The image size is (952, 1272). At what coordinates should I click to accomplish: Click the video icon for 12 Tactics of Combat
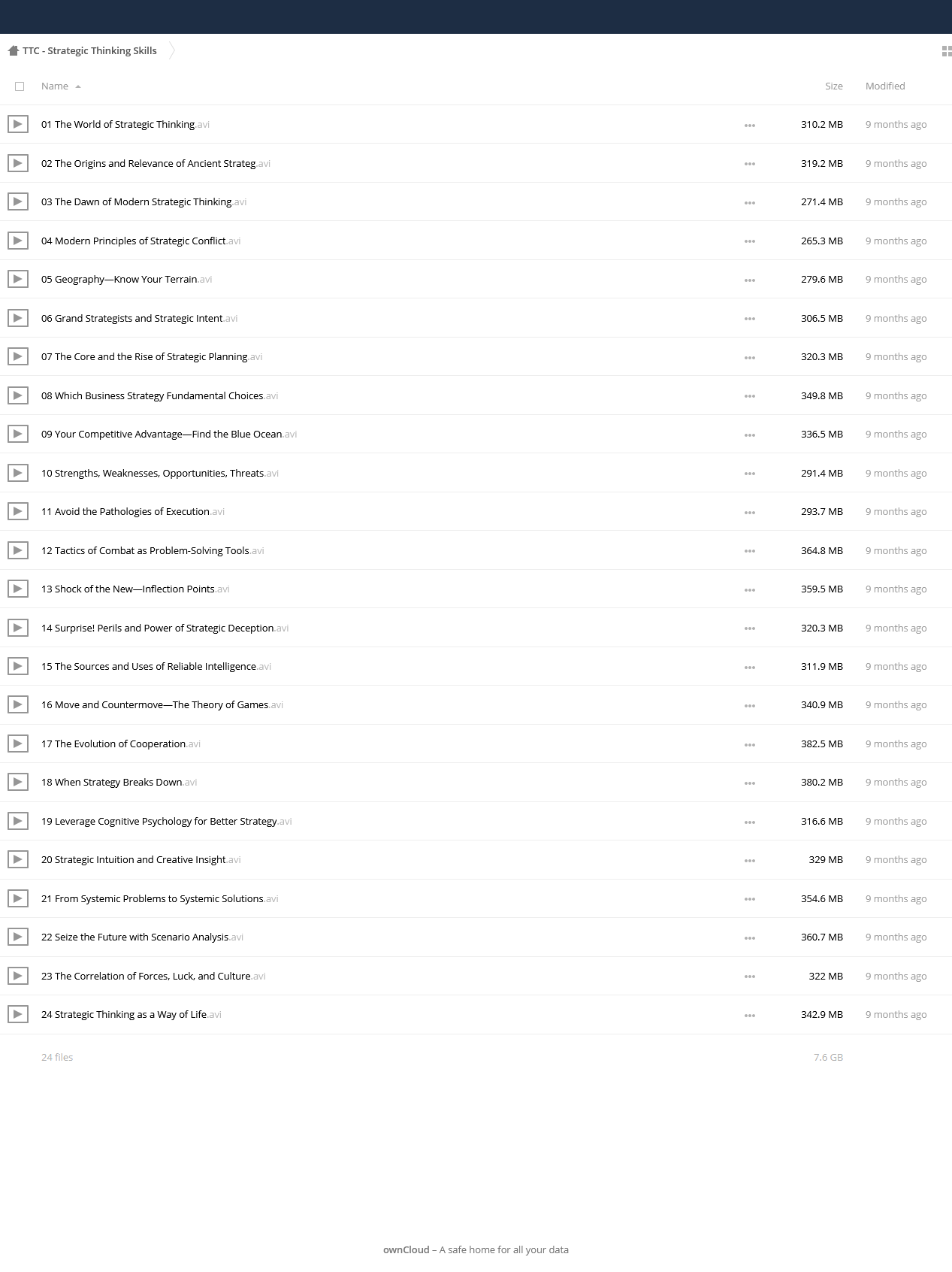[18, 550]
